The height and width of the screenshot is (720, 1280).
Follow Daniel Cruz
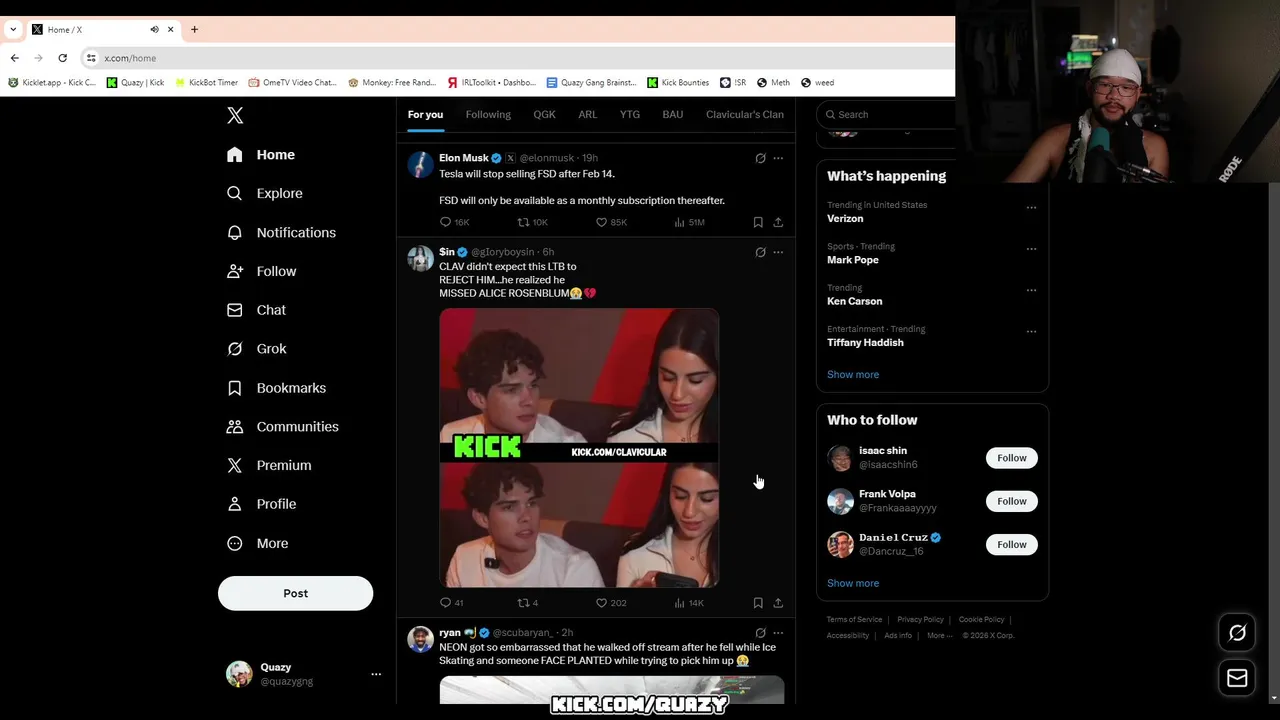tap(1011, 544)
